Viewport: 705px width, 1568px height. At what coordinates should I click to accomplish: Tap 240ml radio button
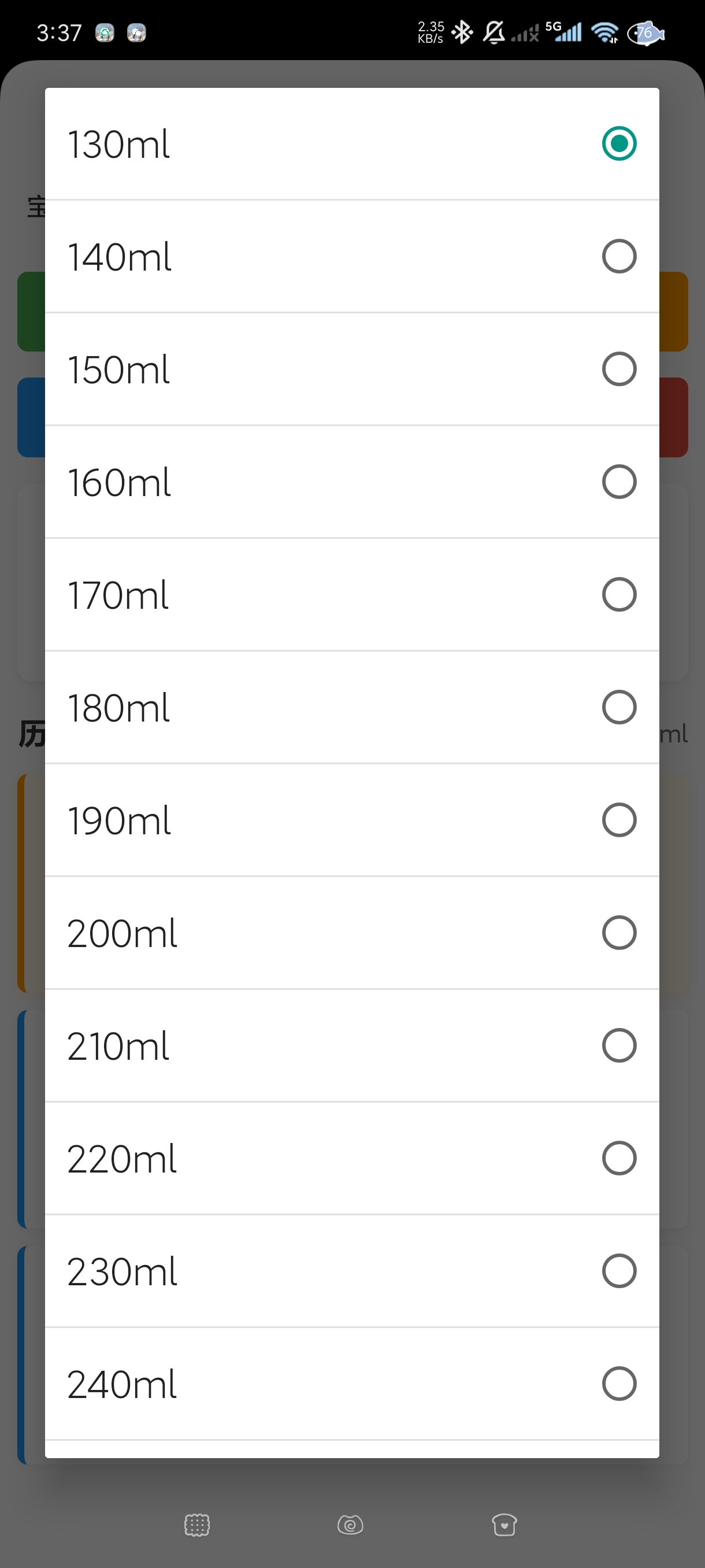point(619,1384)
